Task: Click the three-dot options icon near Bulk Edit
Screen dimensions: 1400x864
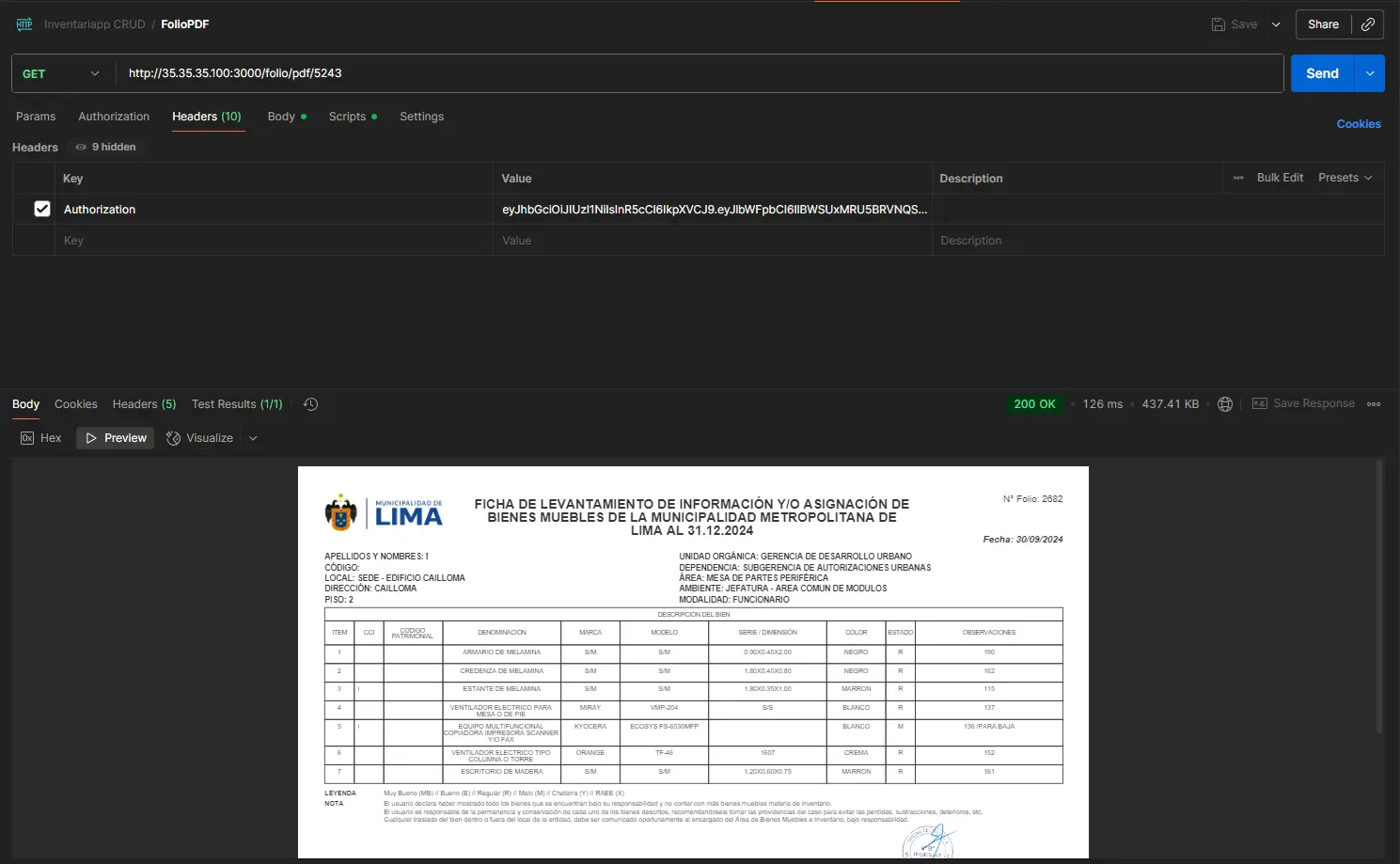Action: point(1238,178)
